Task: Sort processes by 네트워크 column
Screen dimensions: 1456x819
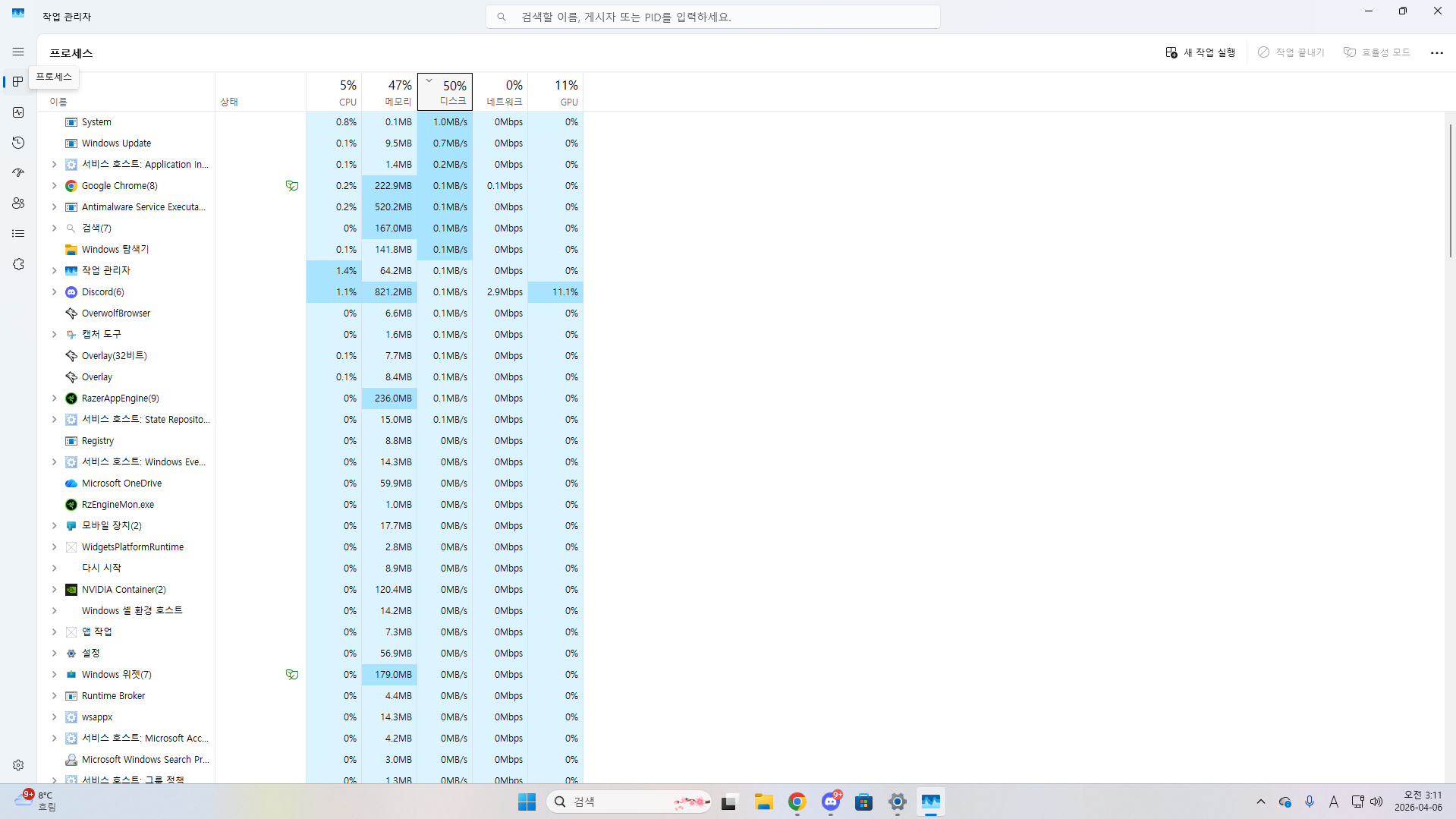Action: point(500,92)
